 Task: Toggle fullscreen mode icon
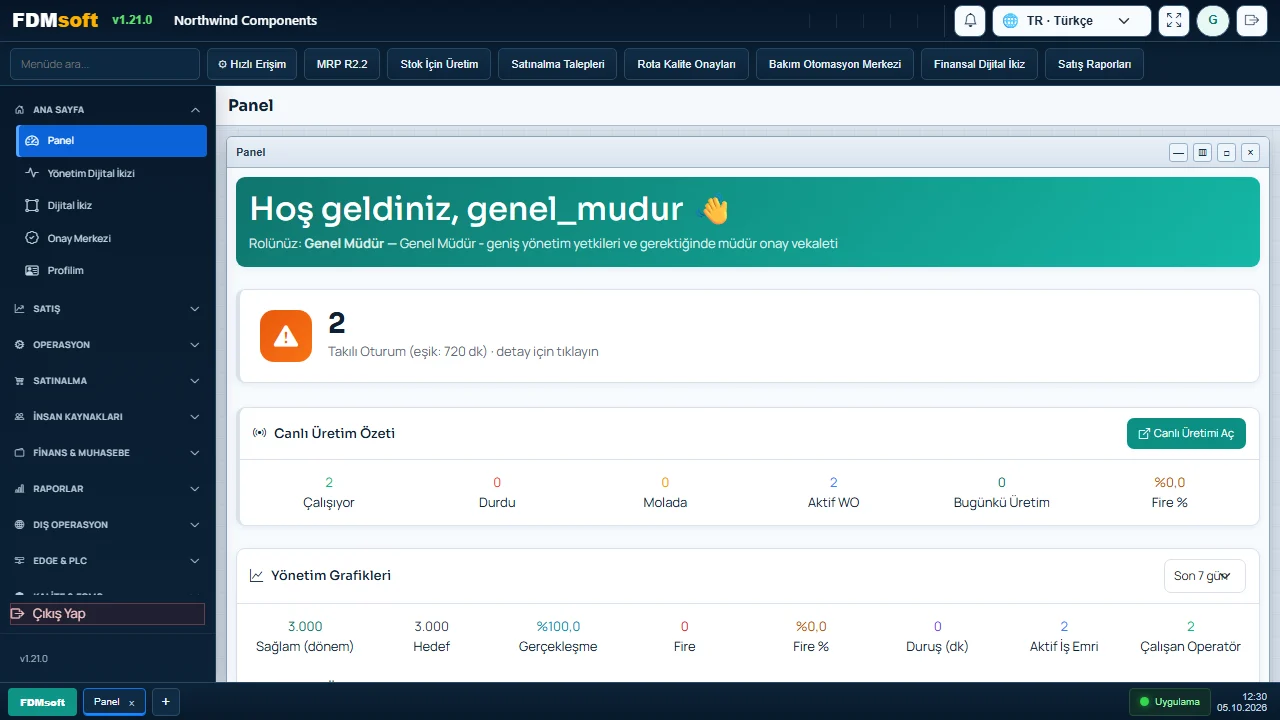[1174, 20]
